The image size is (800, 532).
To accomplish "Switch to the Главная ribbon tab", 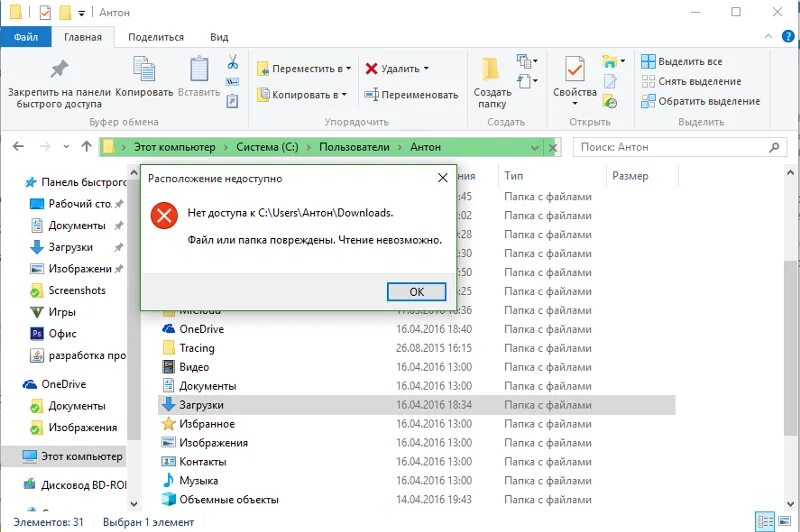I will [x=83, y=37].
